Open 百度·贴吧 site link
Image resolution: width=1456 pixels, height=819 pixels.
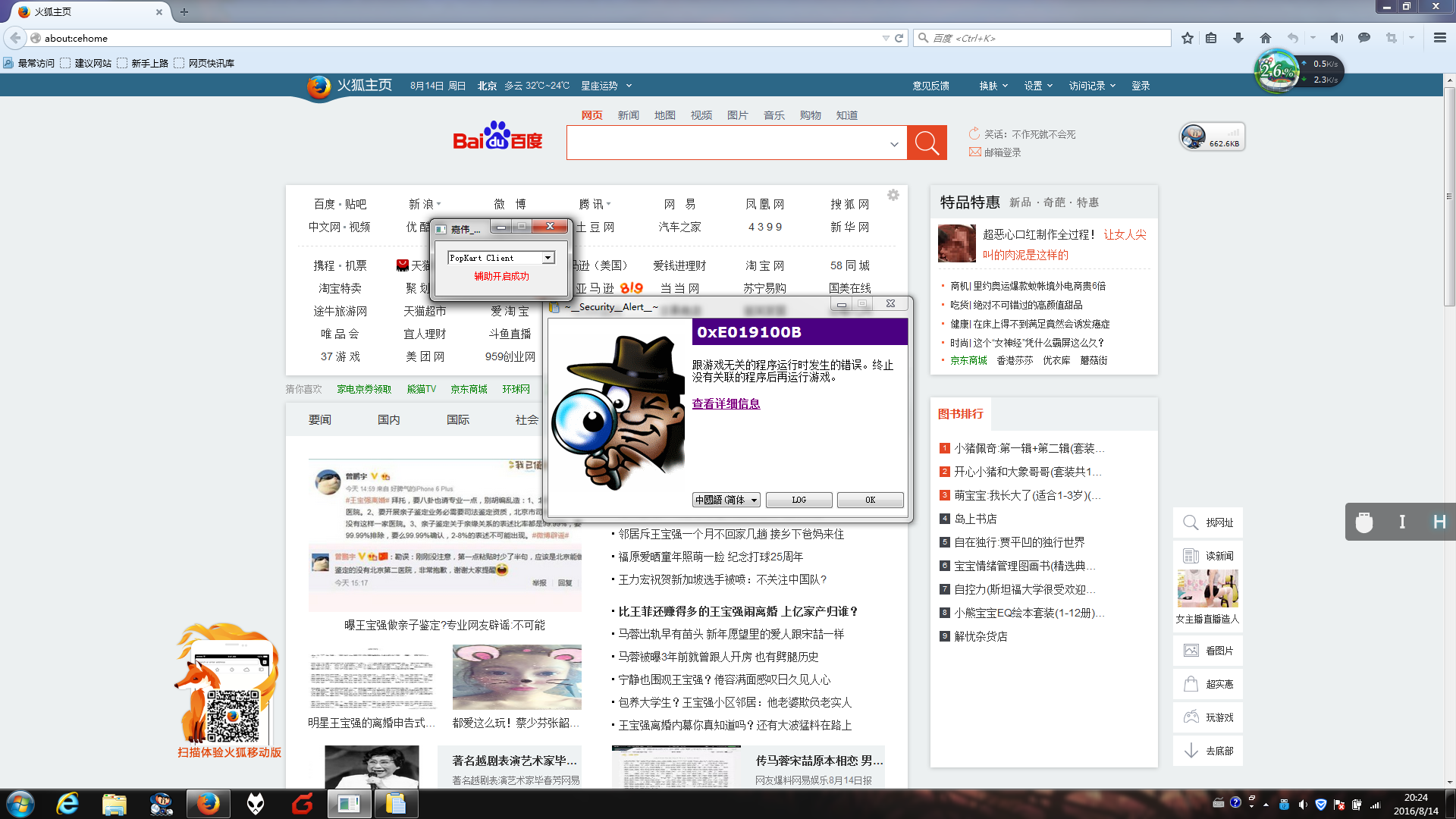pos(340,204)
